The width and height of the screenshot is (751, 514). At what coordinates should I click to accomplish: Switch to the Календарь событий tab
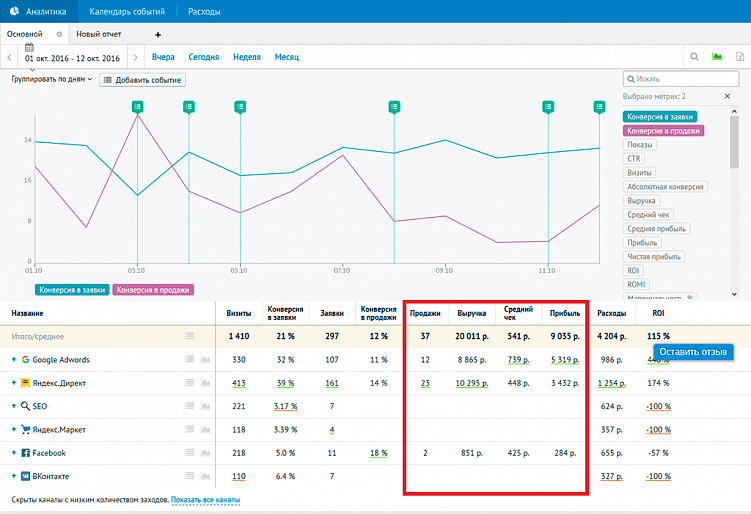pyautogui.click(x=126, y=11)
